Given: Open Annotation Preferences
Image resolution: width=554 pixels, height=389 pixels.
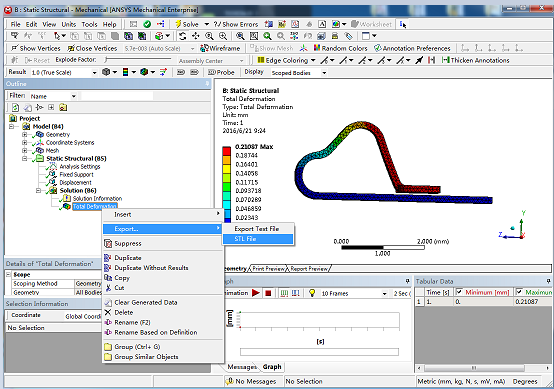Looking at the screenshot, I should [412, 48].
